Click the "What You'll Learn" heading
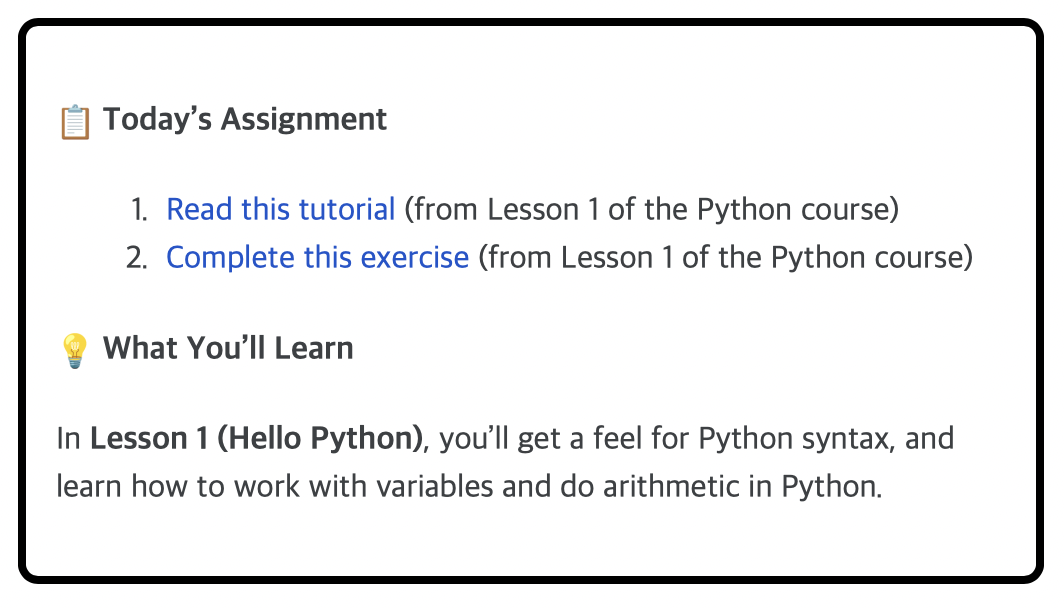Image resolution: width=1064 pixels, height=608 pixels. 228,349
